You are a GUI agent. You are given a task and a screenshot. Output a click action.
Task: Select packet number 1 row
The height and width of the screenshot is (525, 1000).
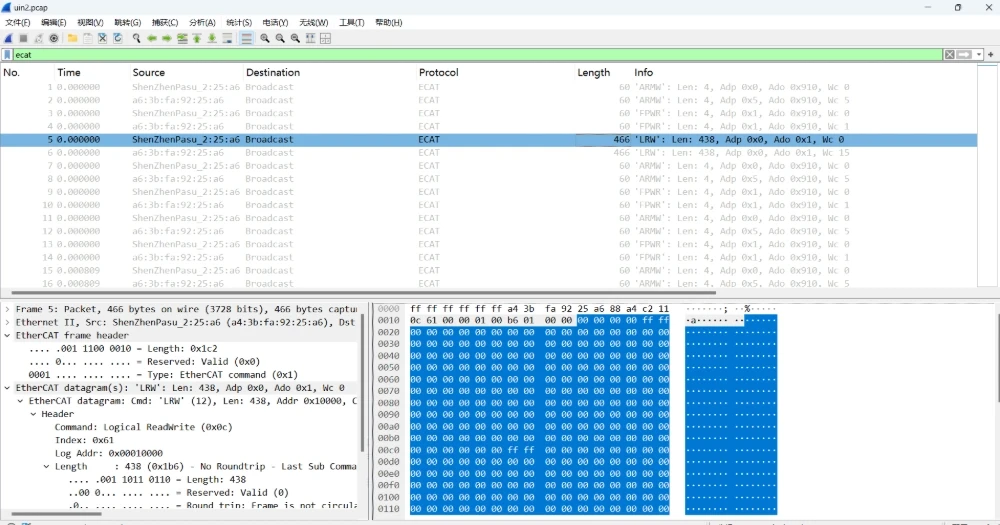(489, 87)
